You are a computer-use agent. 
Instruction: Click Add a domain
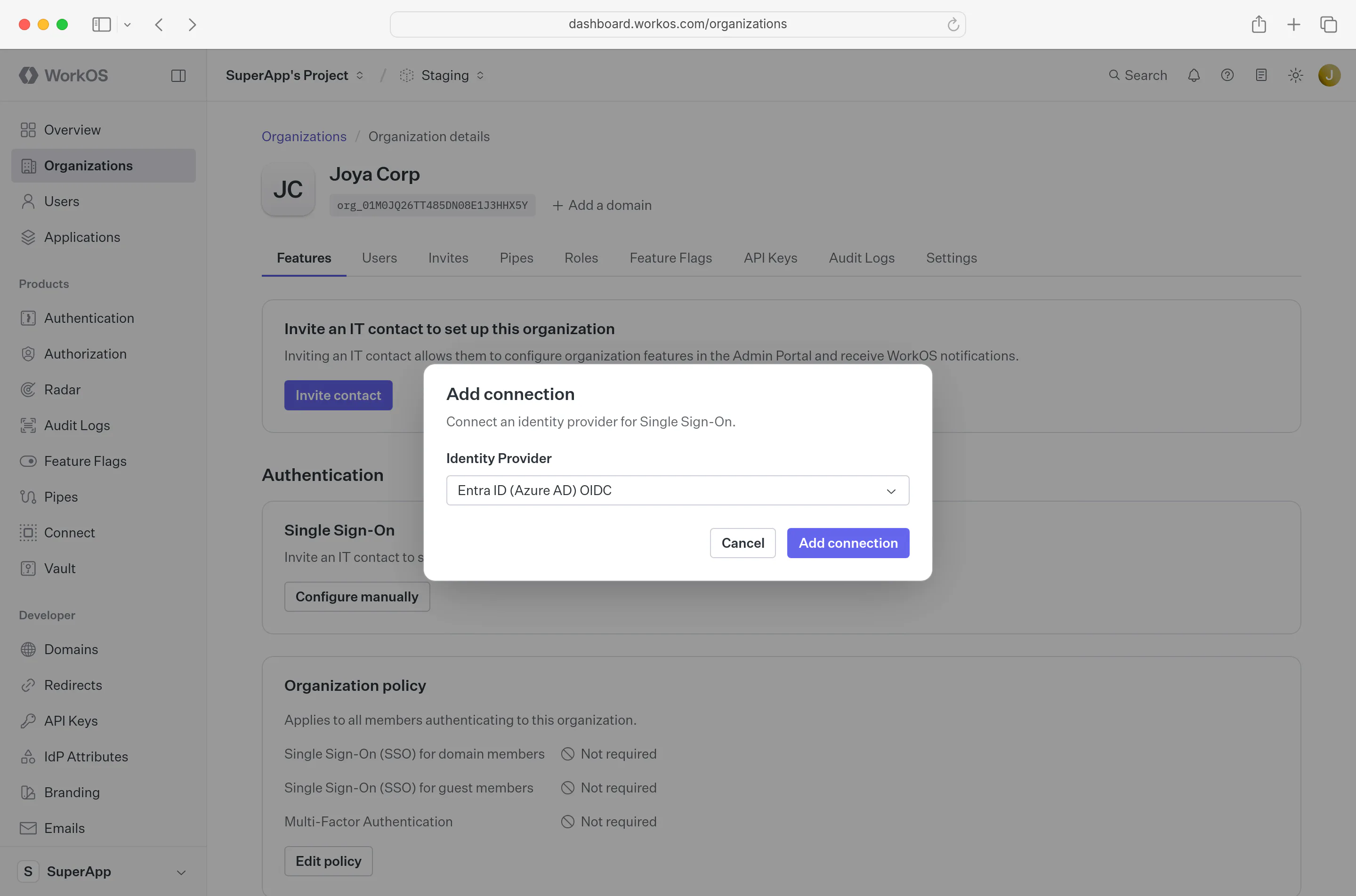[x=601, y=205]
